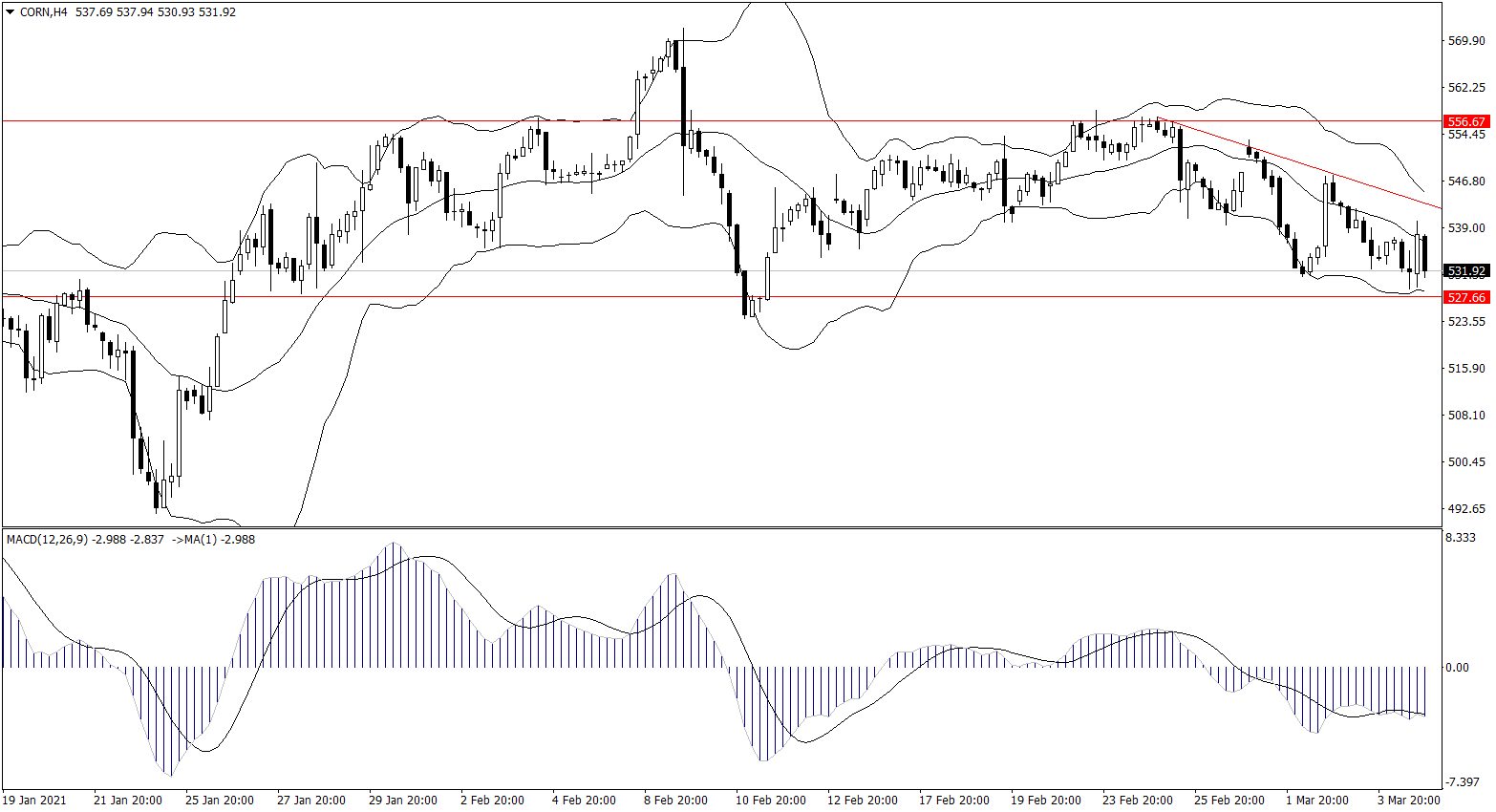This screenshot has width=1496, height=812.
Task: Click the CORN,H4 symbol title text
Action: tap(43, 12)
